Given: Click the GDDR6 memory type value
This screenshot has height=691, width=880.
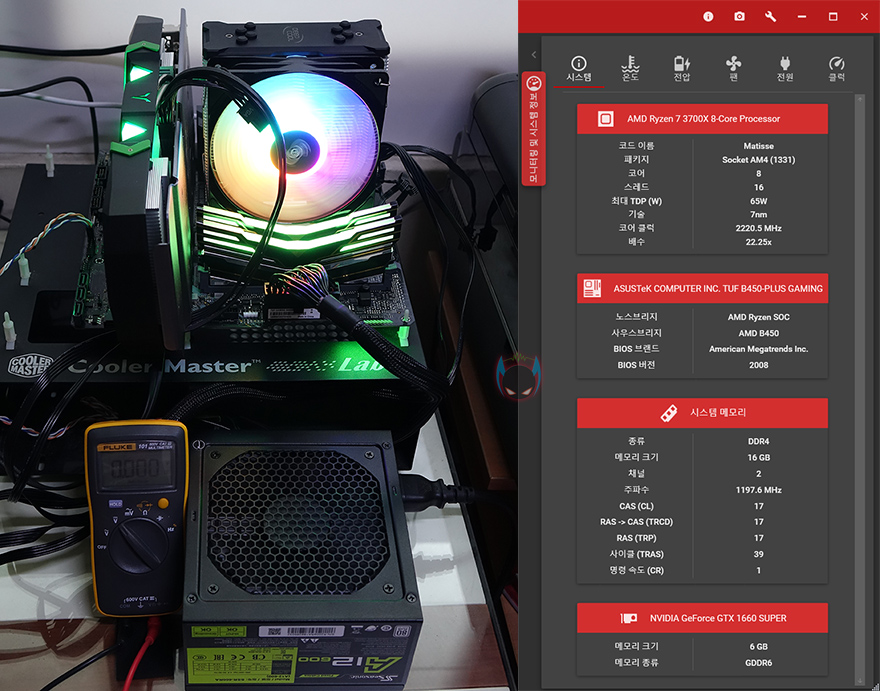Looking at the screenshot, I should [x=759, y=663].
